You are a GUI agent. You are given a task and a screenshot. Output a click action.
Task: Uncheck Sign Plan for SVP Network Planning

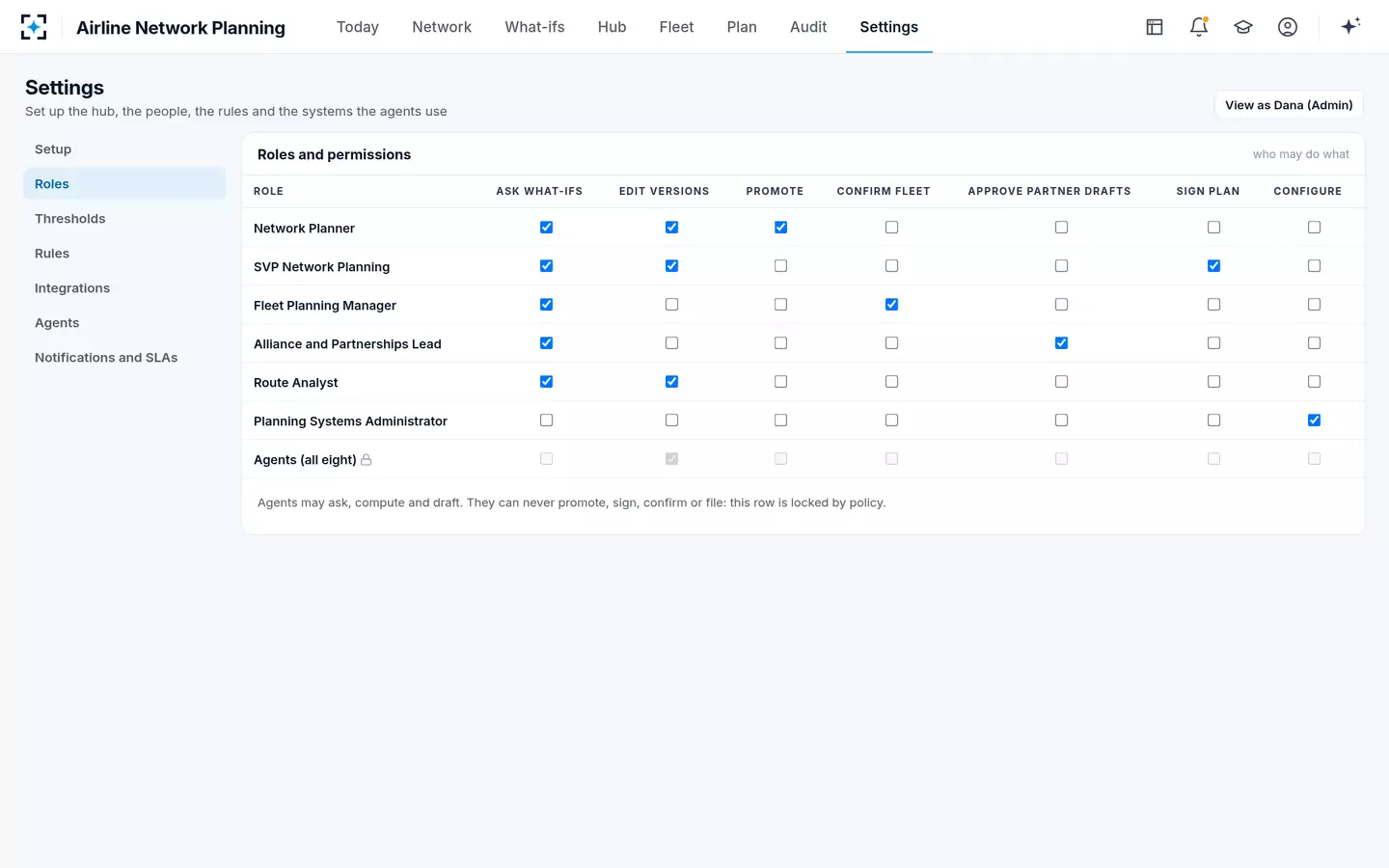click(x=1214, y=266)
